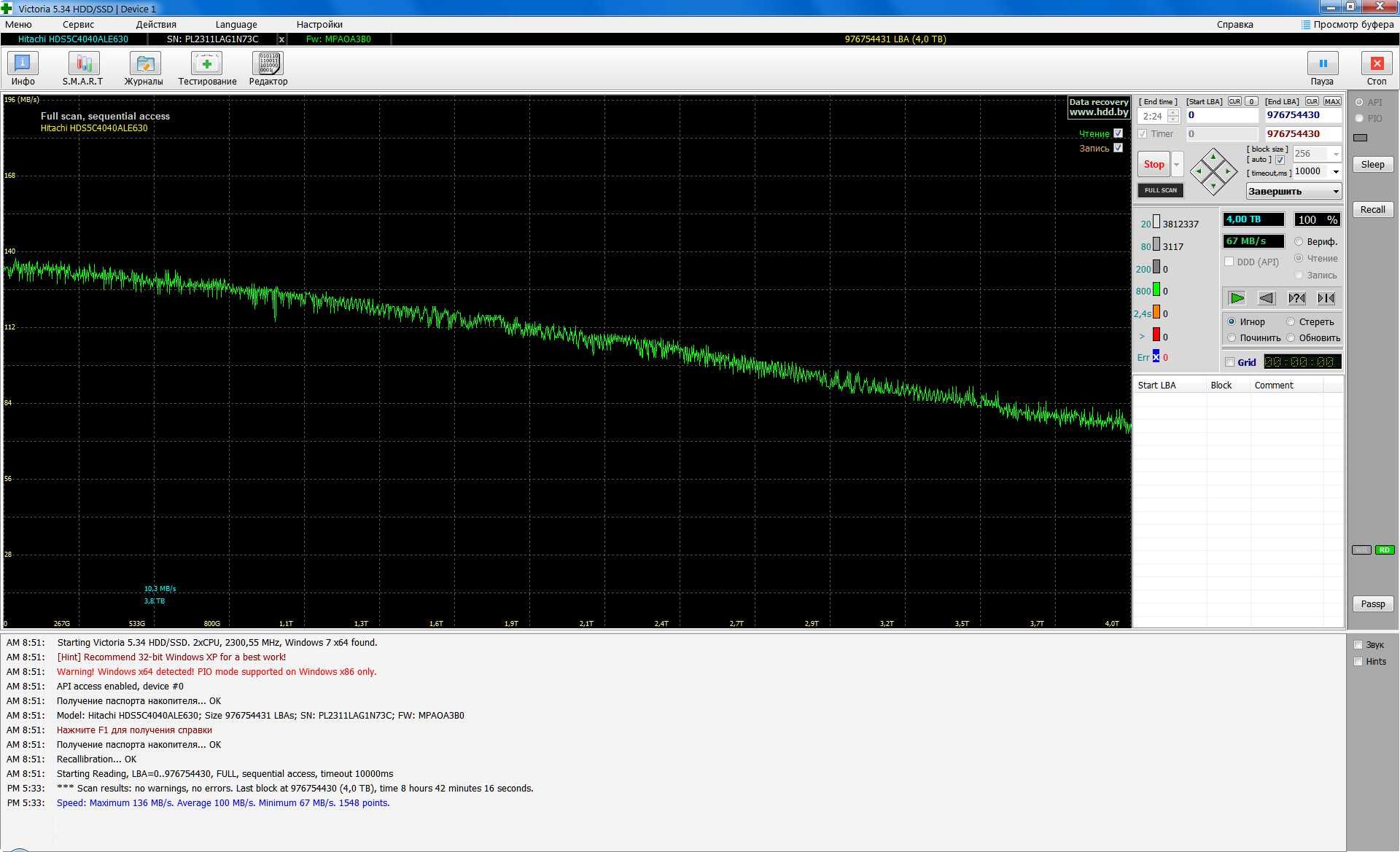Toggle the Чтение graph checkbox
This screenshot has width=1400, height=852.
[1118, 133]
